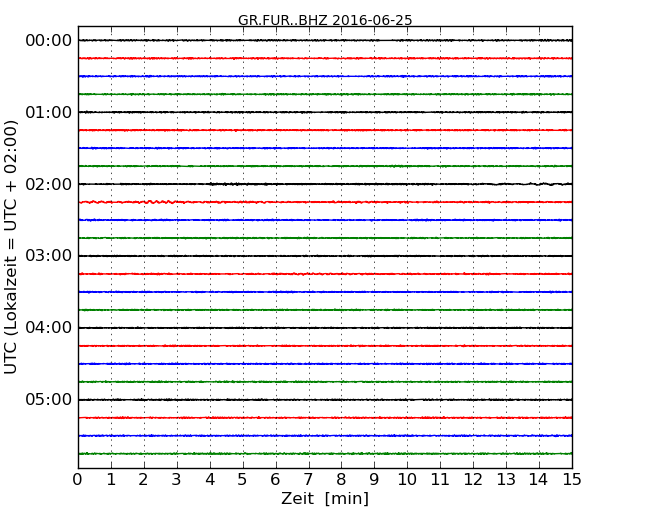Click x-axis tick label 8
Viewport: 650px width, 520px height.
pyautogui.click(x=341, y=479)
